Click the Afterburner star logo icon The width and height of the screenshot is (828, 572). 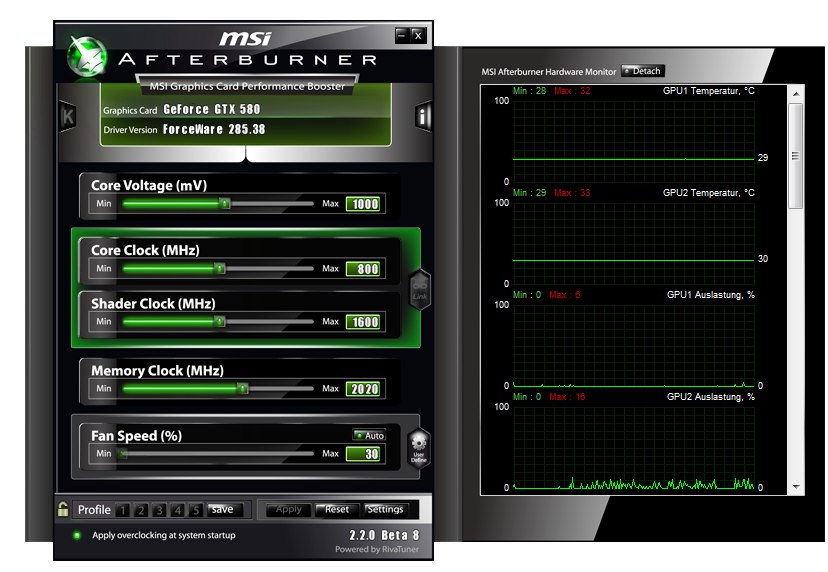87,56
